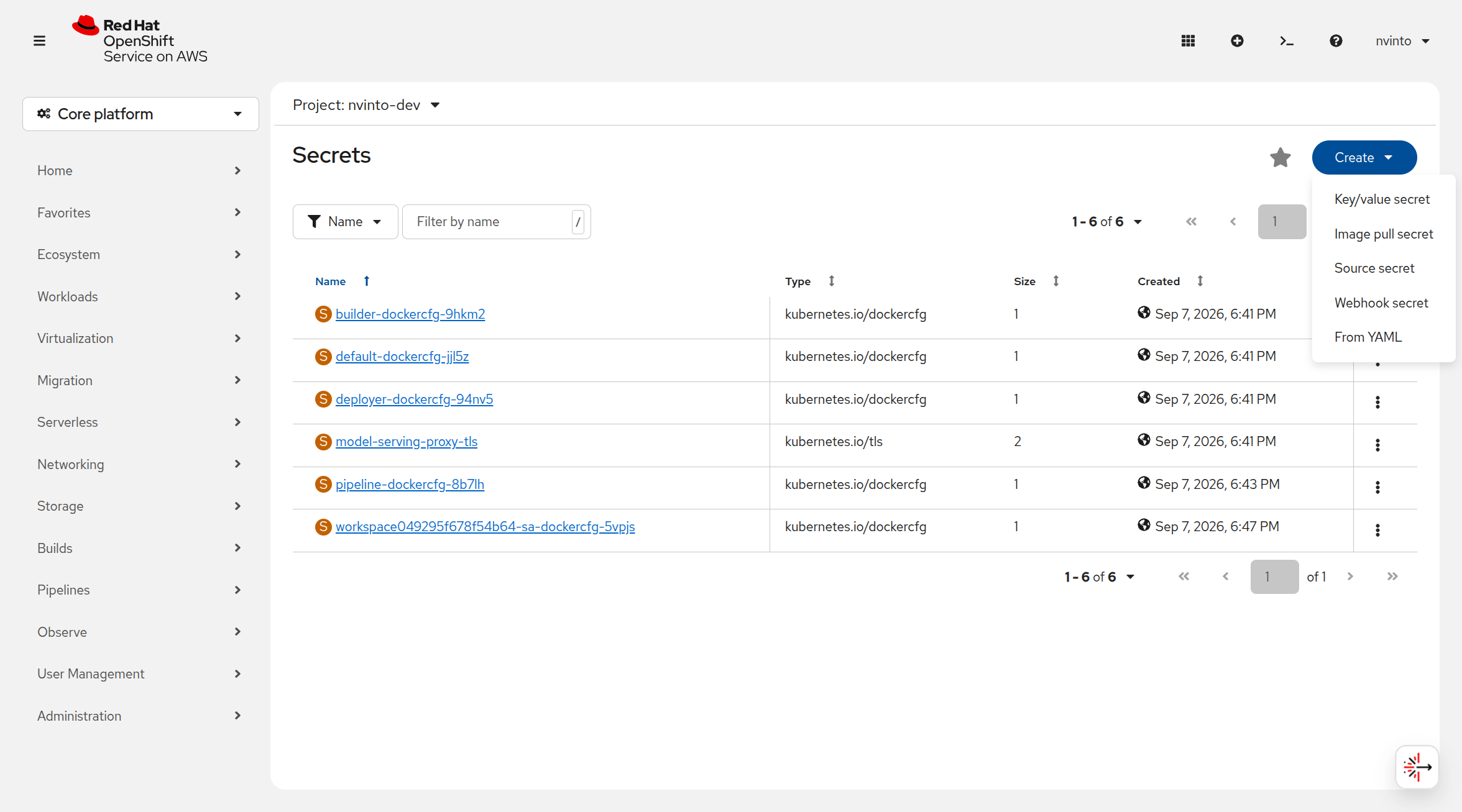Open the application launcher grid icon
The image size is (1462, 812).
[1188, 41]
